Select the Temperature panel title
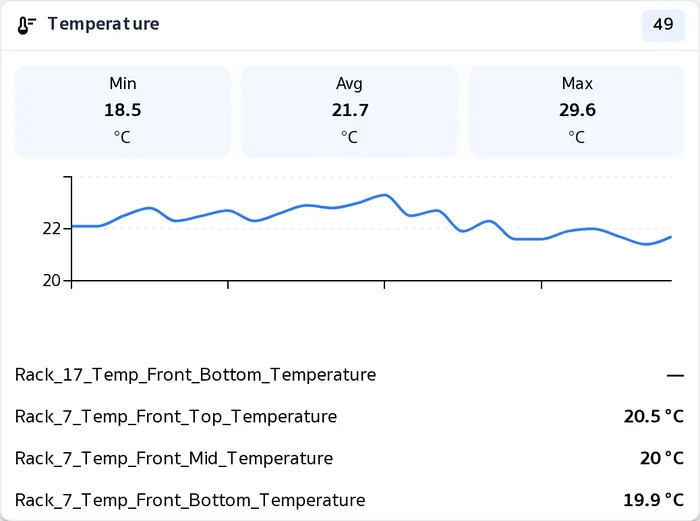The height and width of the screenshot is (521, 700). (x=103, y=24)
